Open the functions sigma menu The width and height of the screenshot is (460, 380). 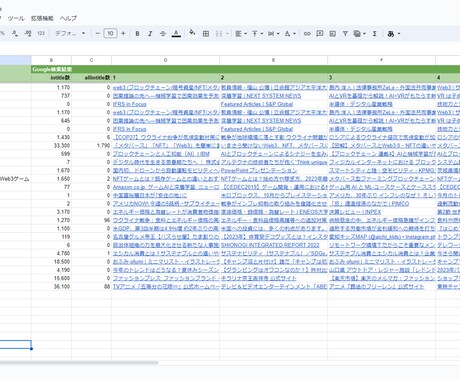pyautogui.click(x=375, y=34)
